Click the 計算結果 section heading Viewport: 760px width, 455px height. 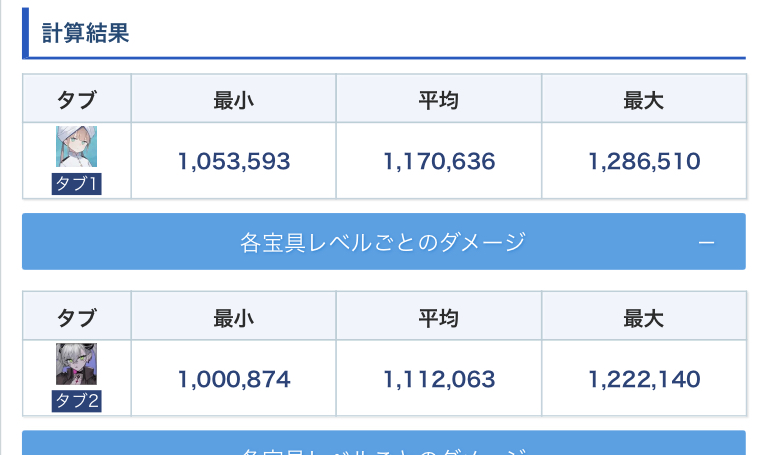(86, 33)
